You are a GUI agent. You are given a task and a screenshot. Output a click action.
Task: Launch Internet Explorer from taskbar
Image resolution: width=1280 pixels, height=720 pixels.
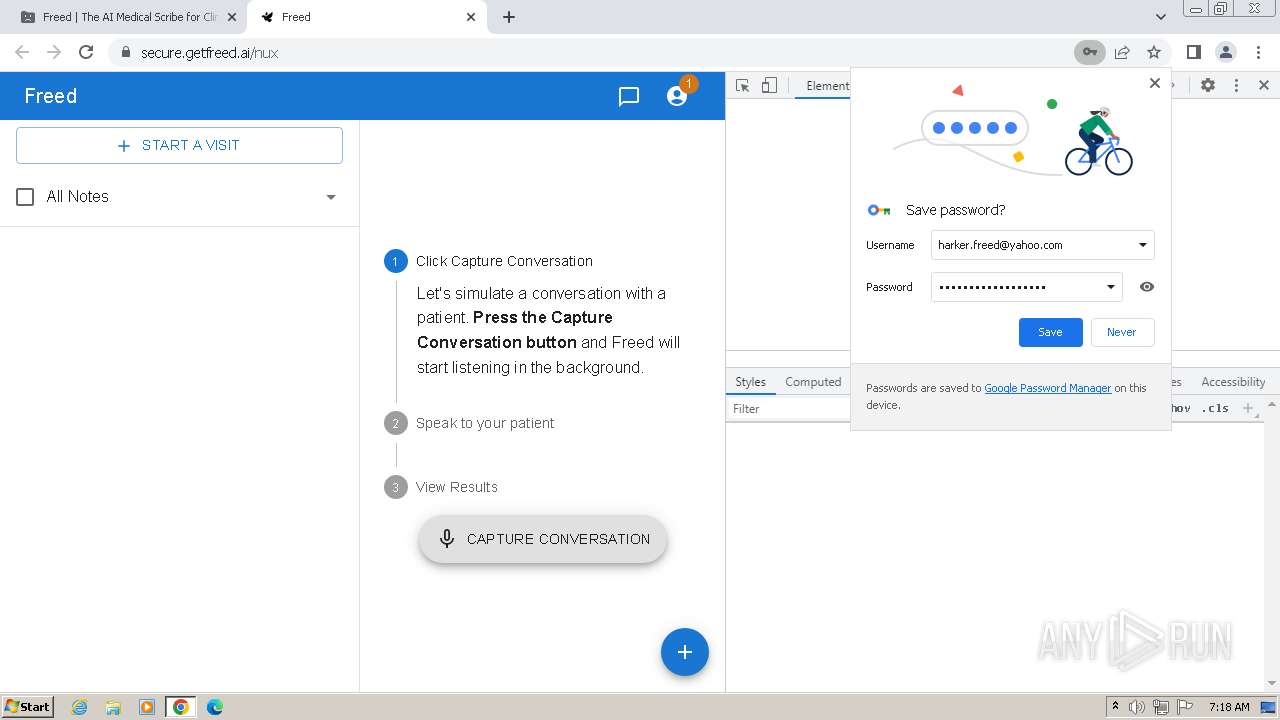point(80,707)
